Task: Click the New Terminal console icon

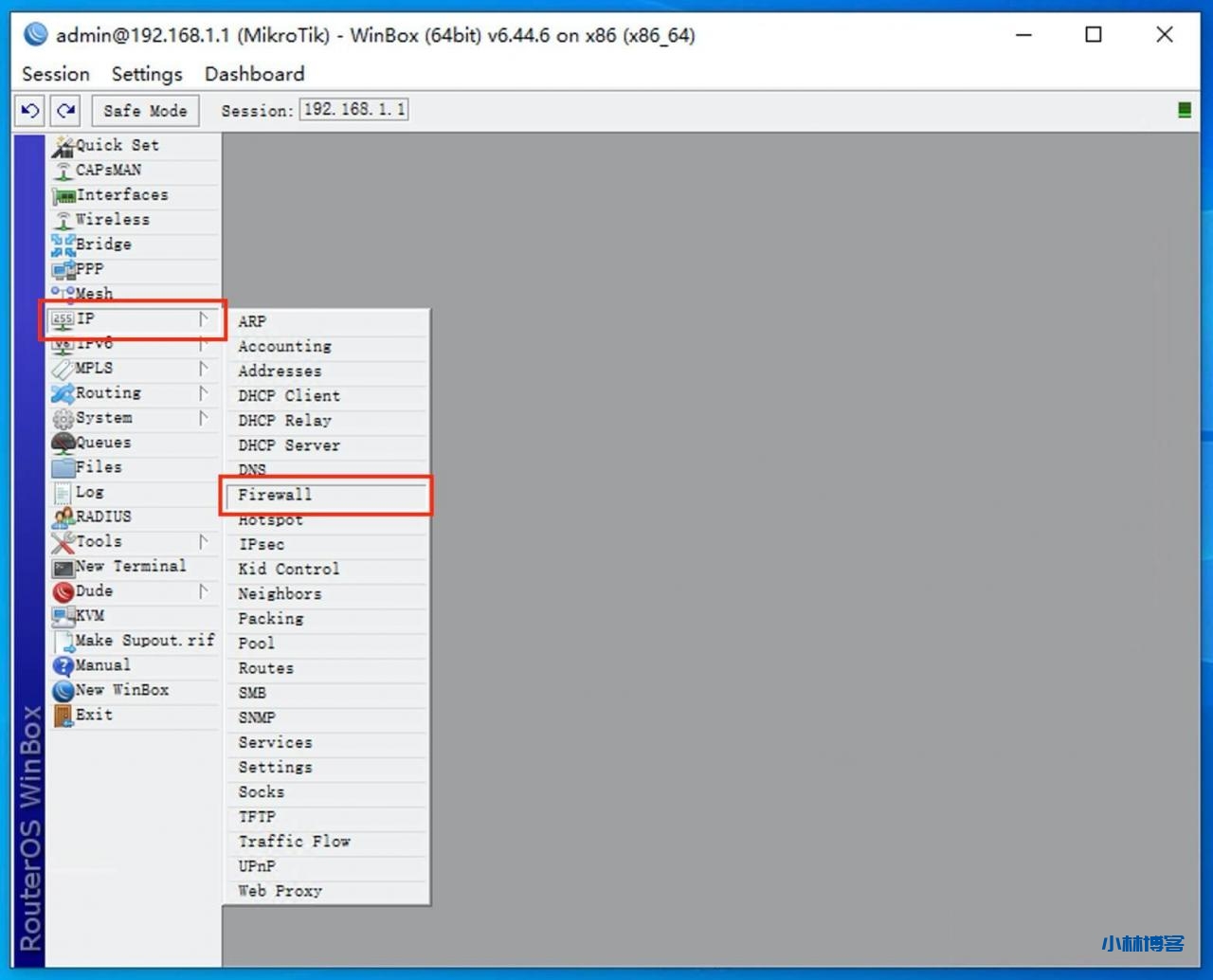Action: (x=63, y=567)
